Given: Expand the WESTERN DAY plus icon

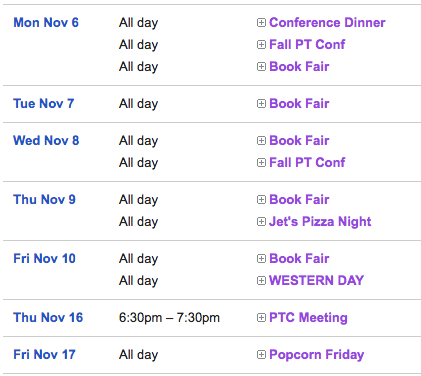Looking at the screenshot, I should pyautogui.click(x=261, y=281).
